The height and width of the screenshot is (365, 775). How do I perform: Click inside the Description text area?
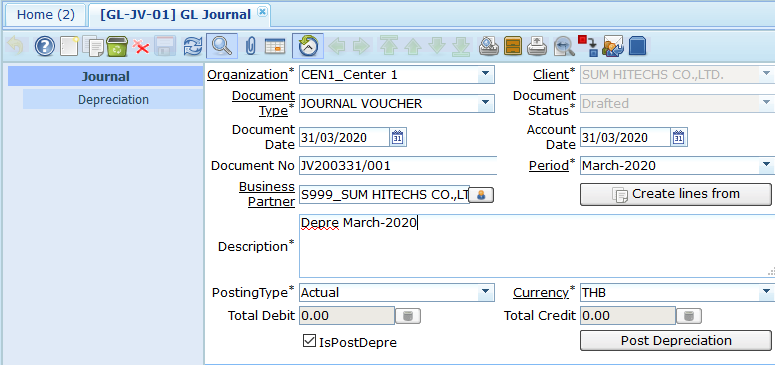pos(537,246)
